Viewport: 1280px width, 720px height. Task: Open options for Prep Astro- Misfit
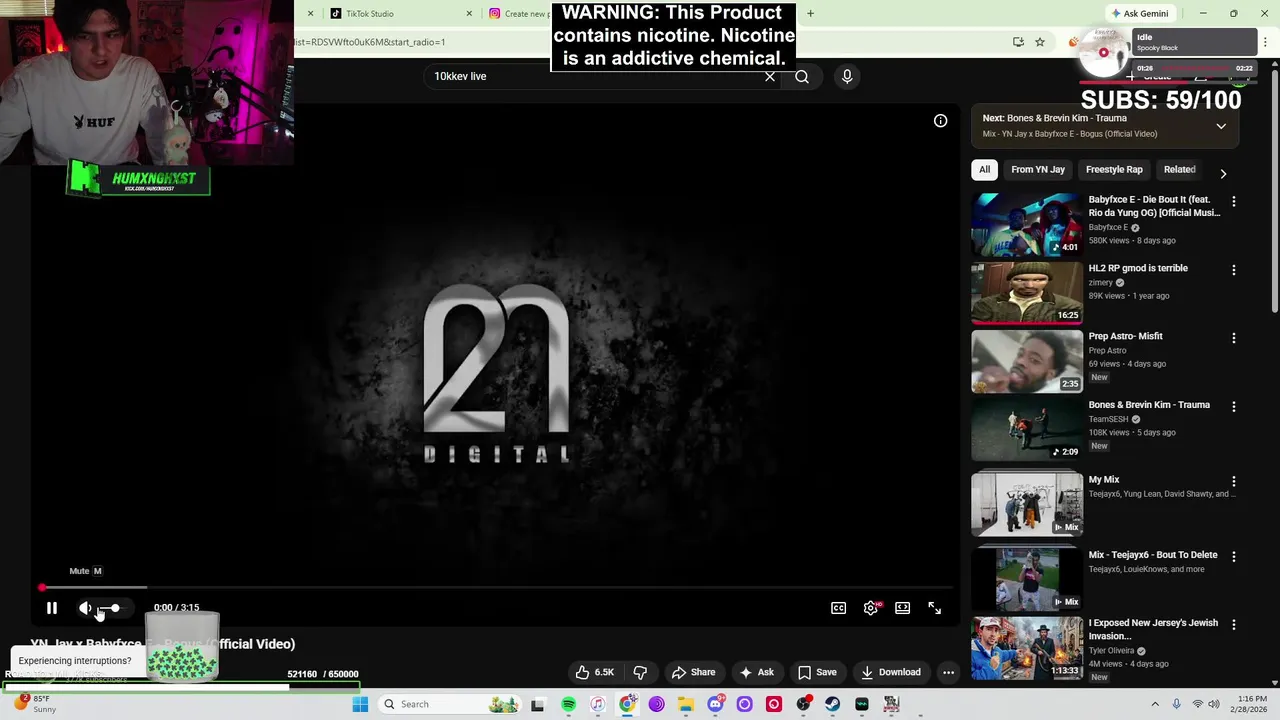tap(1233, 338)
